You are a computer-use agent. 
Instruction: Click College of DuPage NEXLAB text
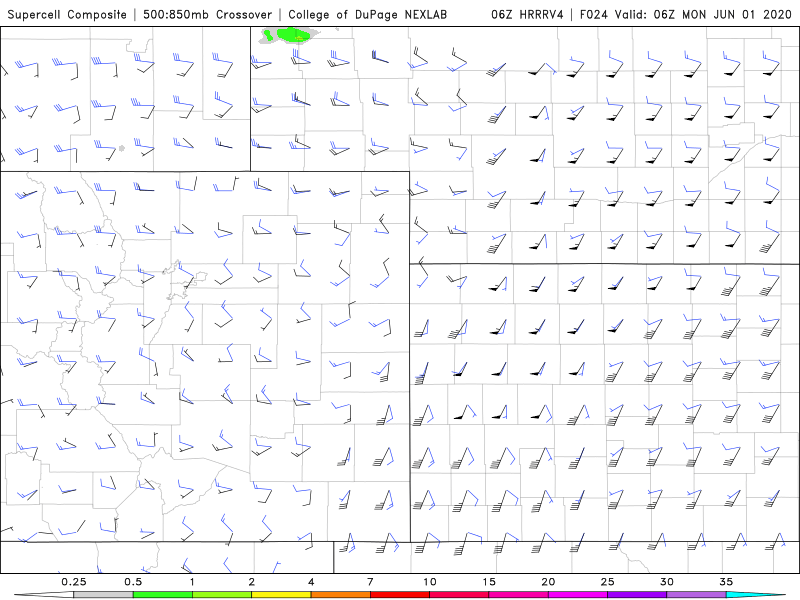point(367,15)
